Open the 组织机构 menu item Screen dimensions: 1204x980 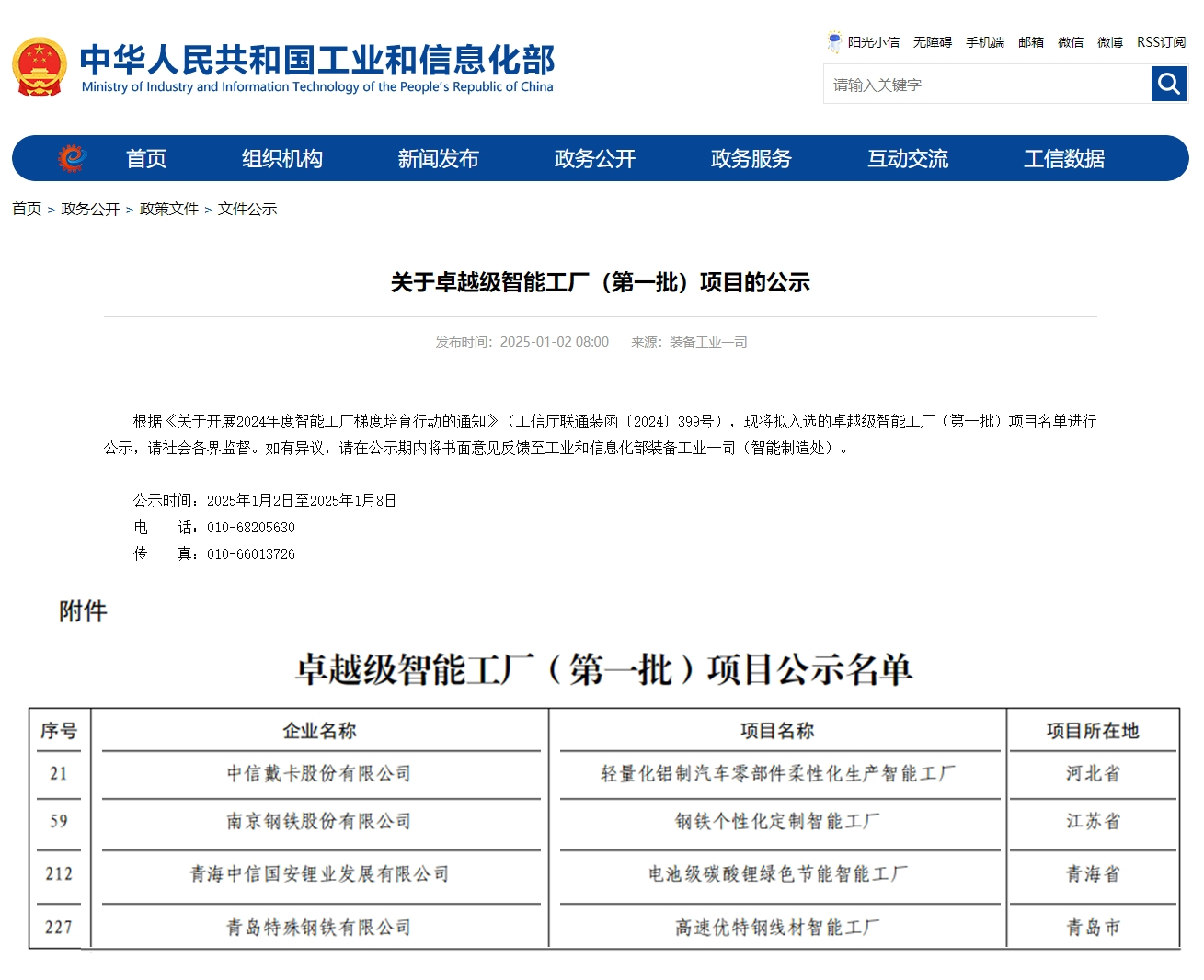(282, 158)
